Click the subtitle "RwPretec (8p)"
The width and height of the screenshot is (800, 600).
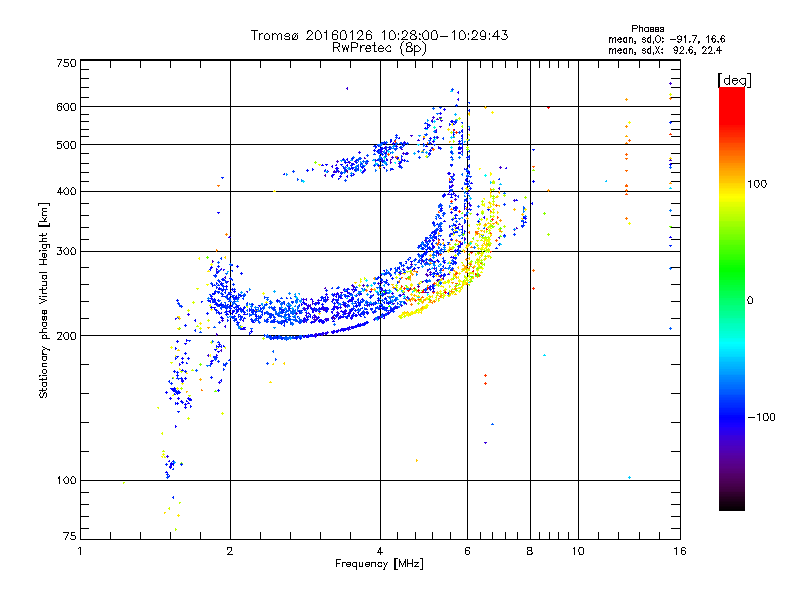[x=379, y=48]
